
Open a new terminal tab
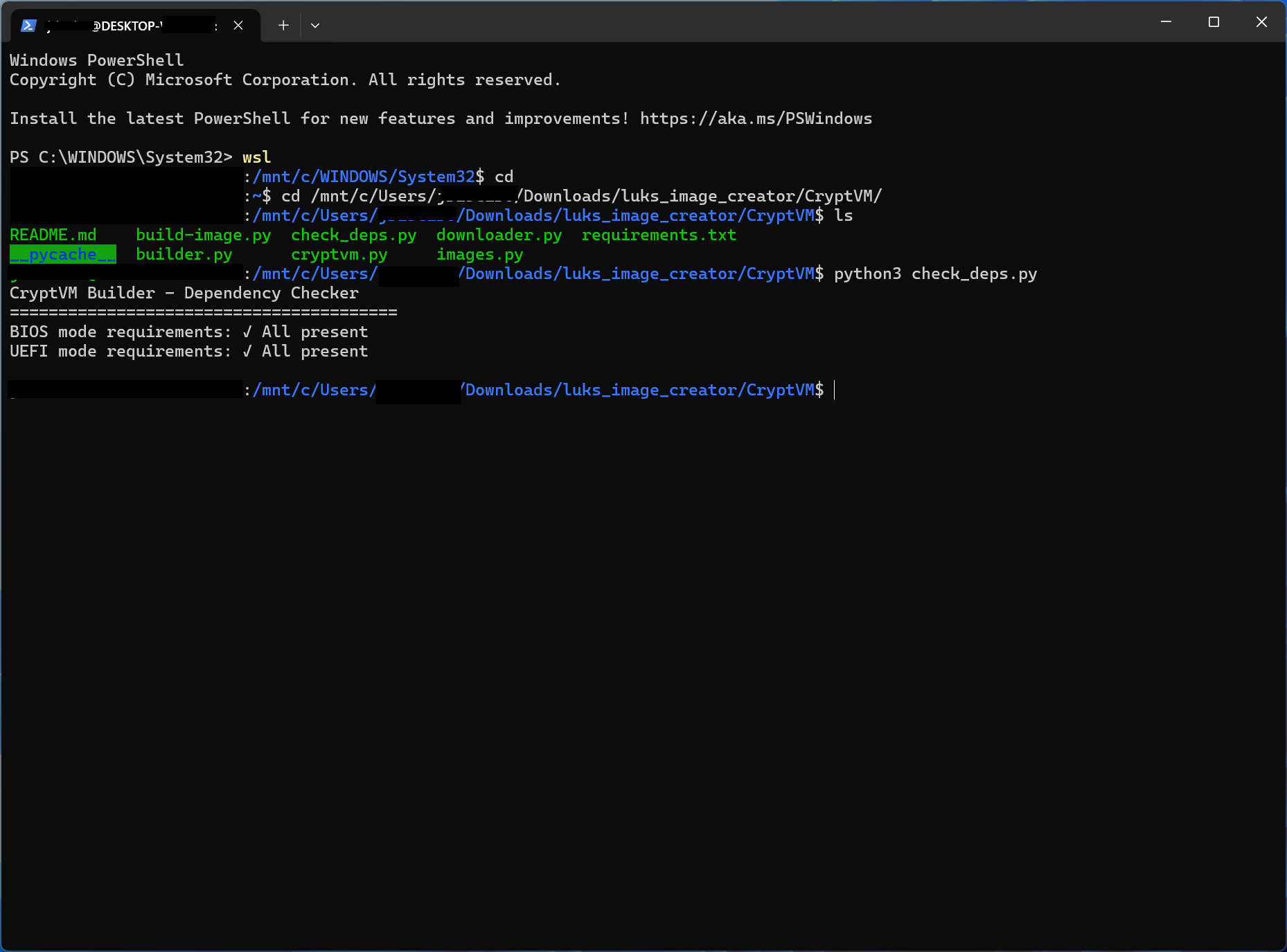283,26
